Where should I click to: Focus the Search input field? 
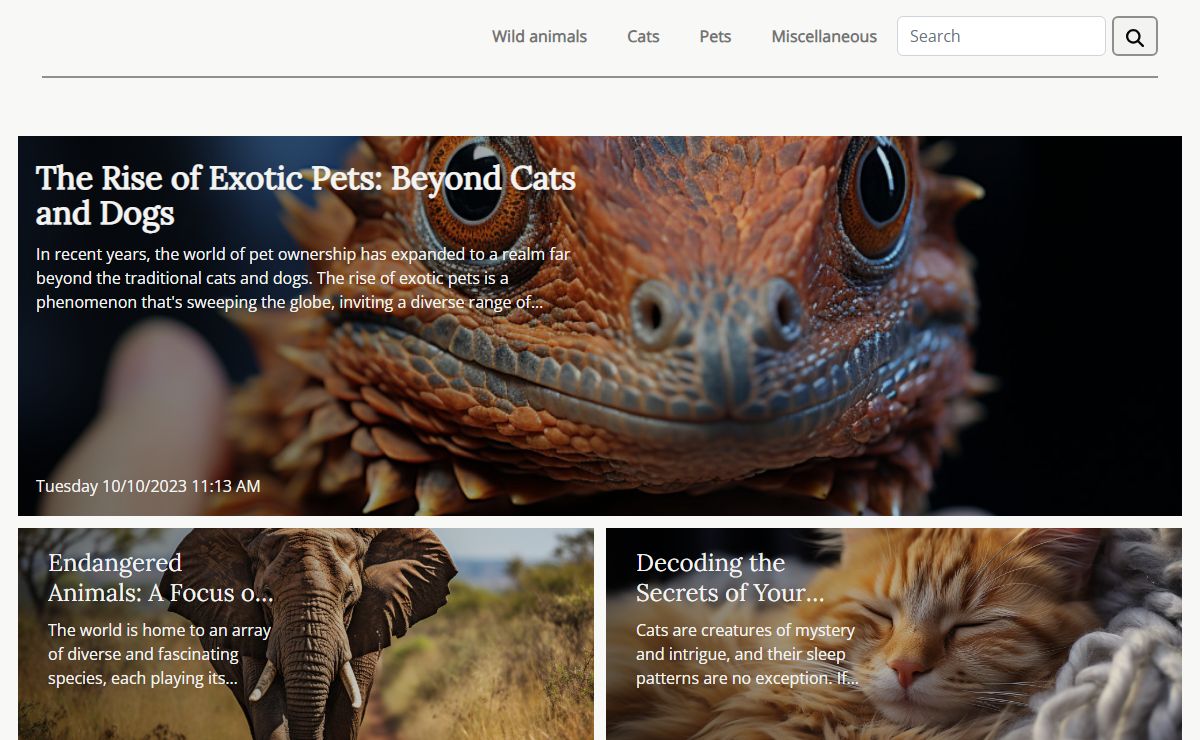(1001, 36)
